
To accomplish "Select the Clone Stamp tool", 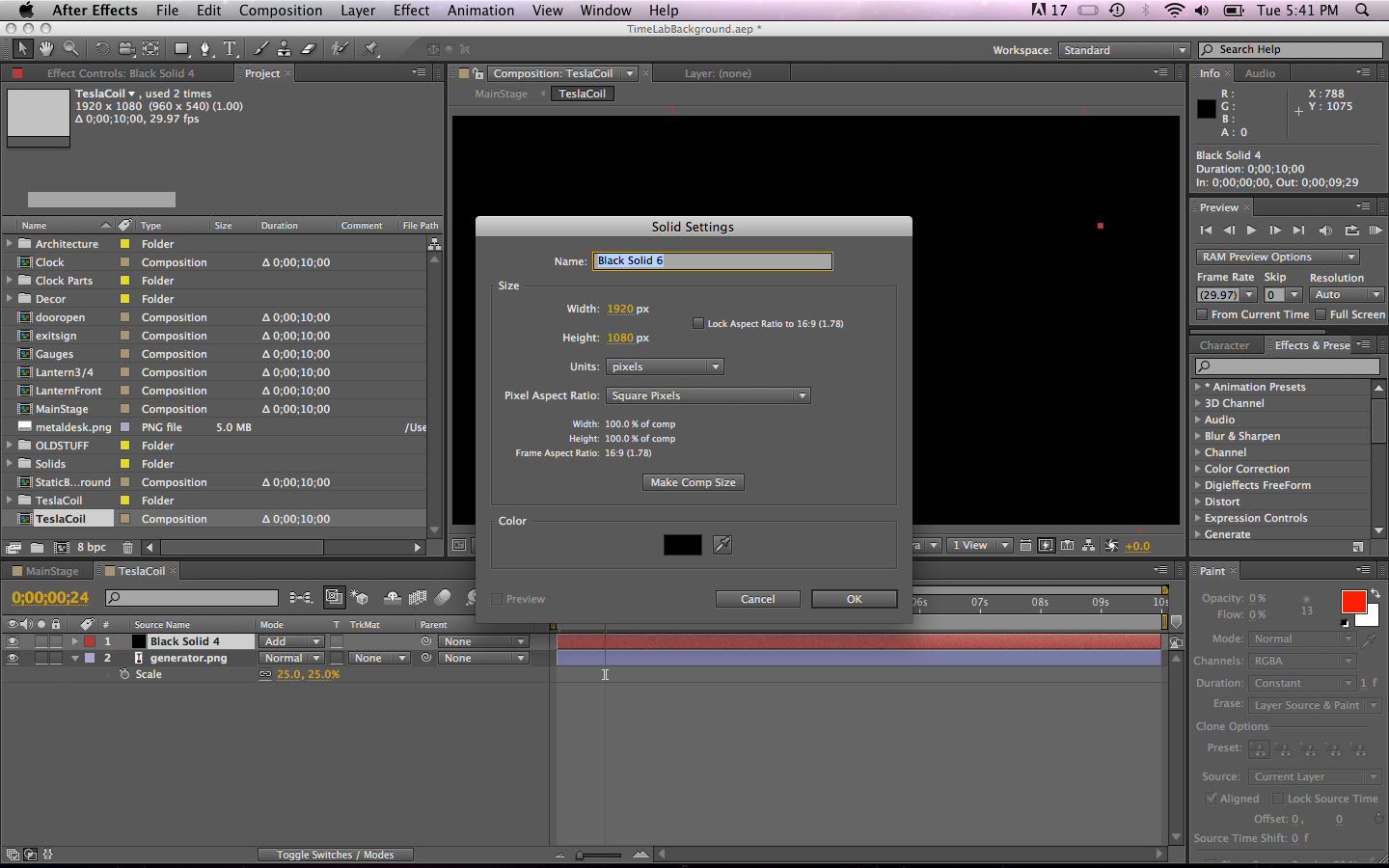I will coord(285,48).
